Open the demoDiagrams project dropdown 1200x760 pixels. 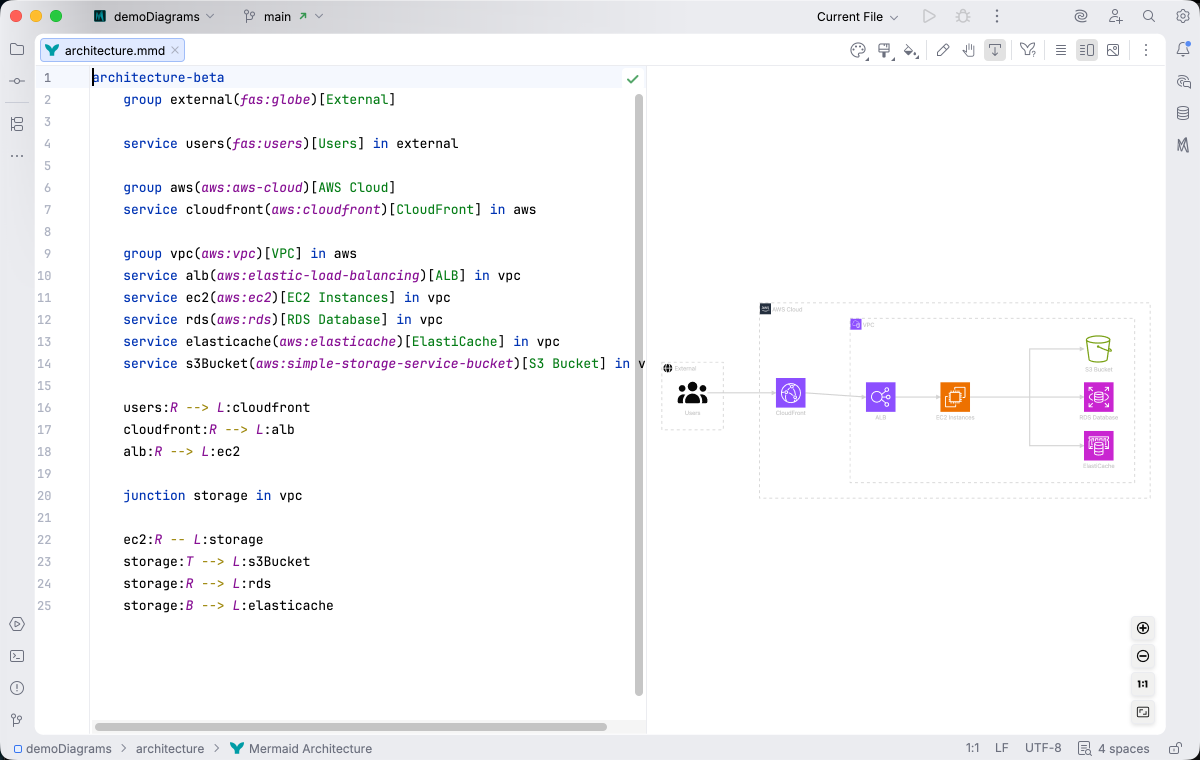[153, 17]
